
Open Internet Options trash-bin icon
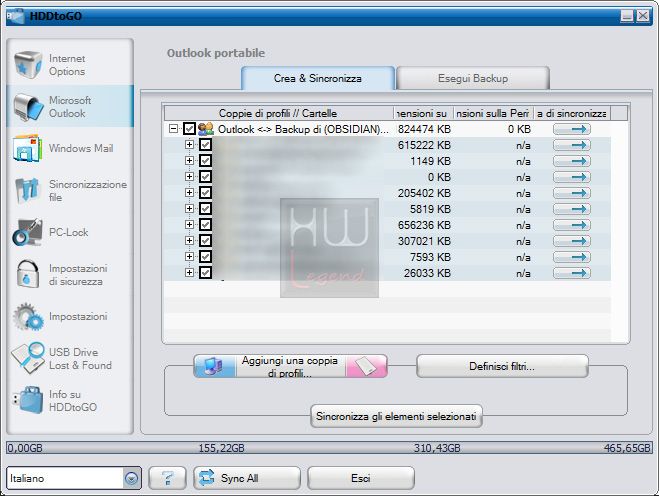[28, 64]
